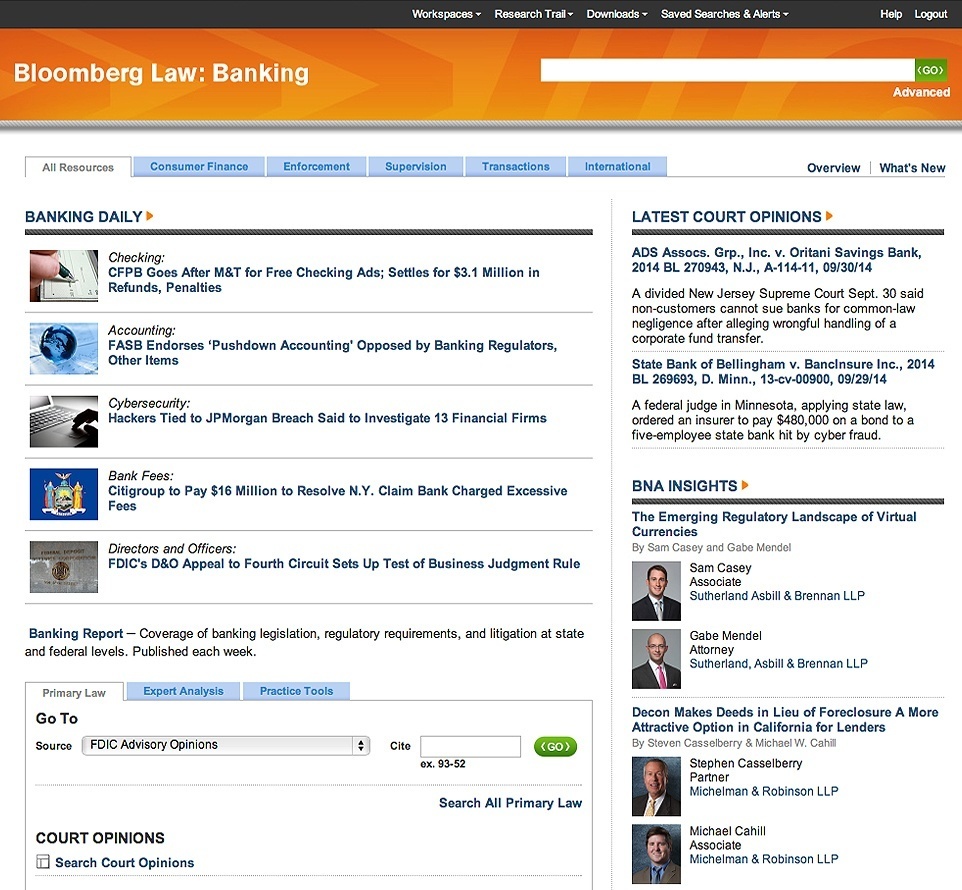Open the JPMorgan Breach hackers article

pyautogui.click(x=327, y=418)
